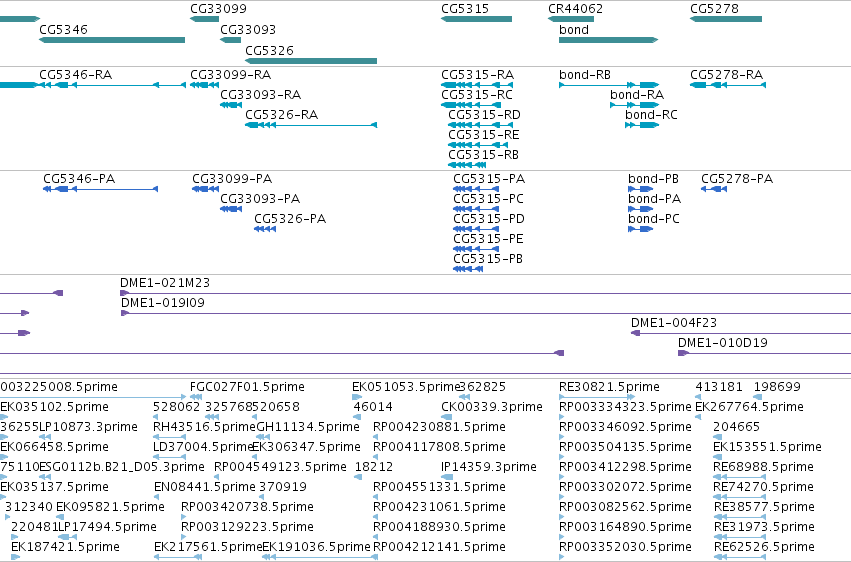This screenshot has height=562, width=851.
Task: Click EST LD37004.5prime
Action: [204, 447]
